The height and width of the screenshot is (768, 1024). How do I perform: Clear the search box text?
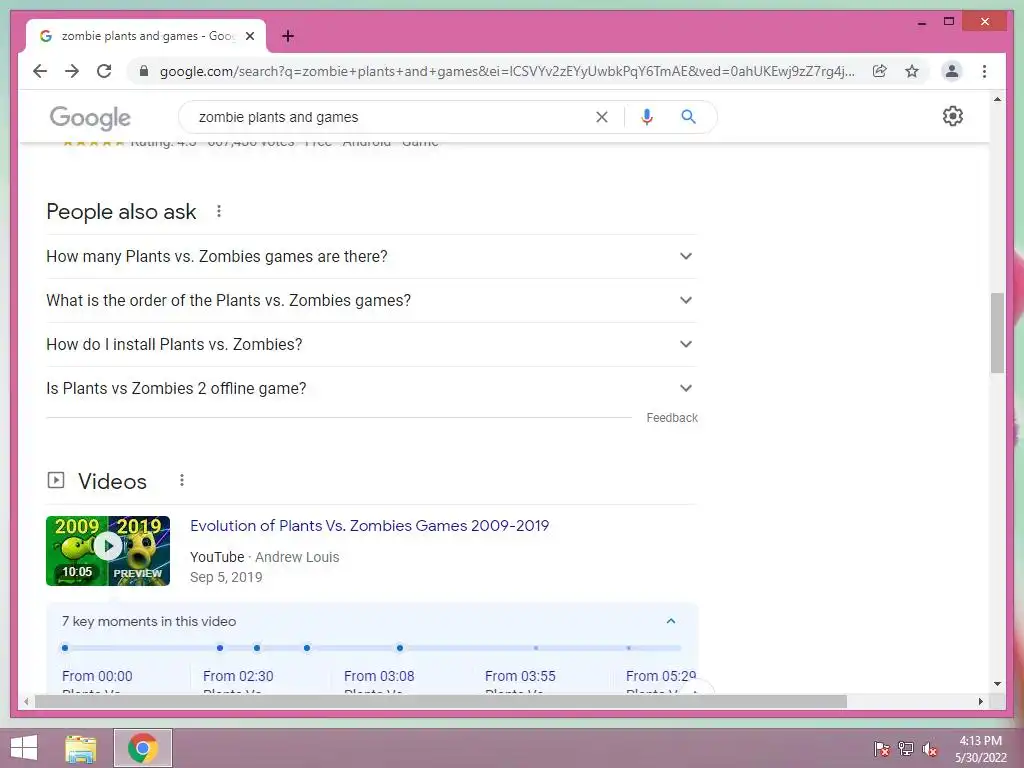pyautogui.click(x=601, y=117)
